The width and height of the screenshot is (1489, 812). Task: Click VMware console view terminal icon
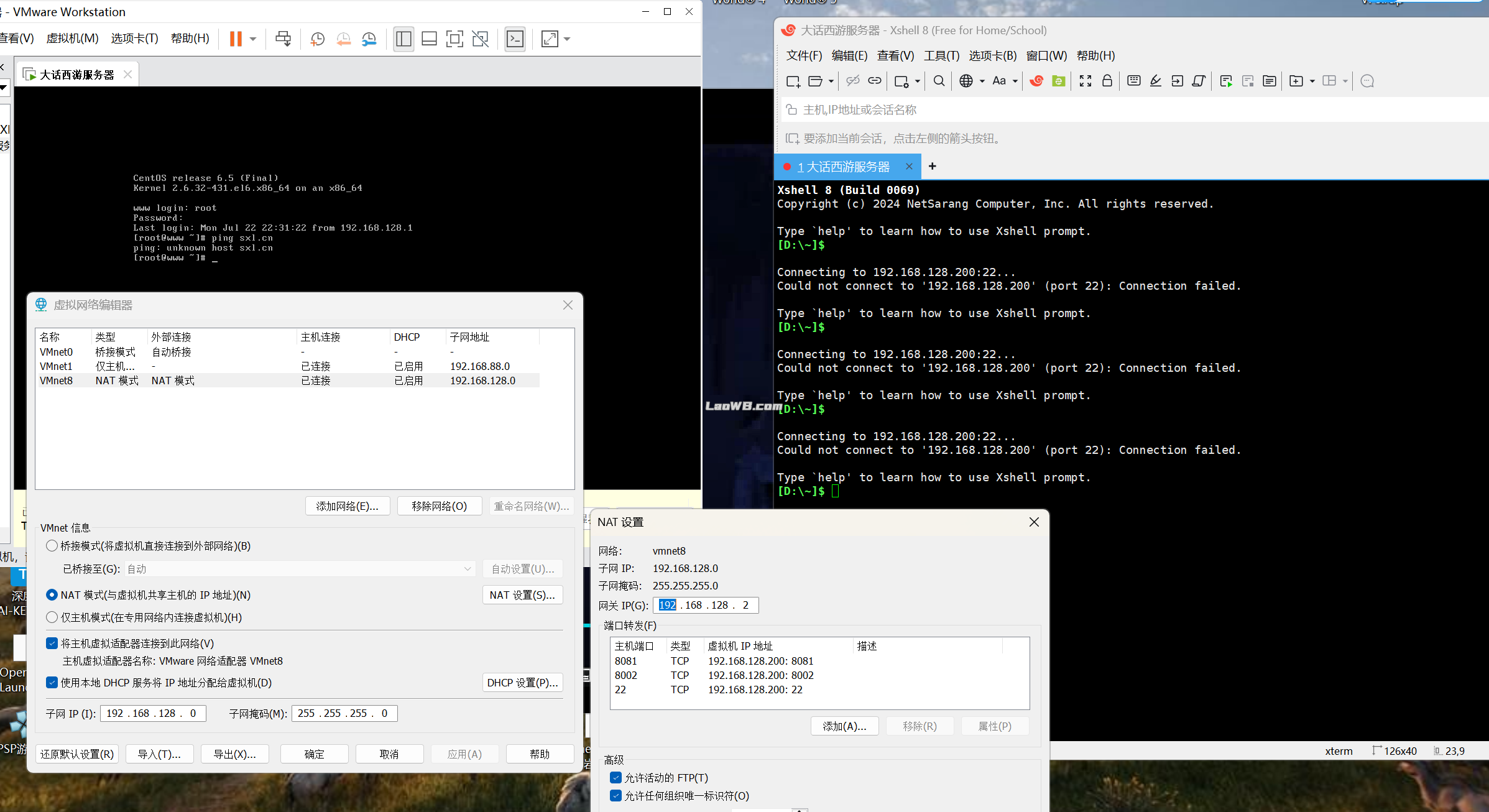515,39
